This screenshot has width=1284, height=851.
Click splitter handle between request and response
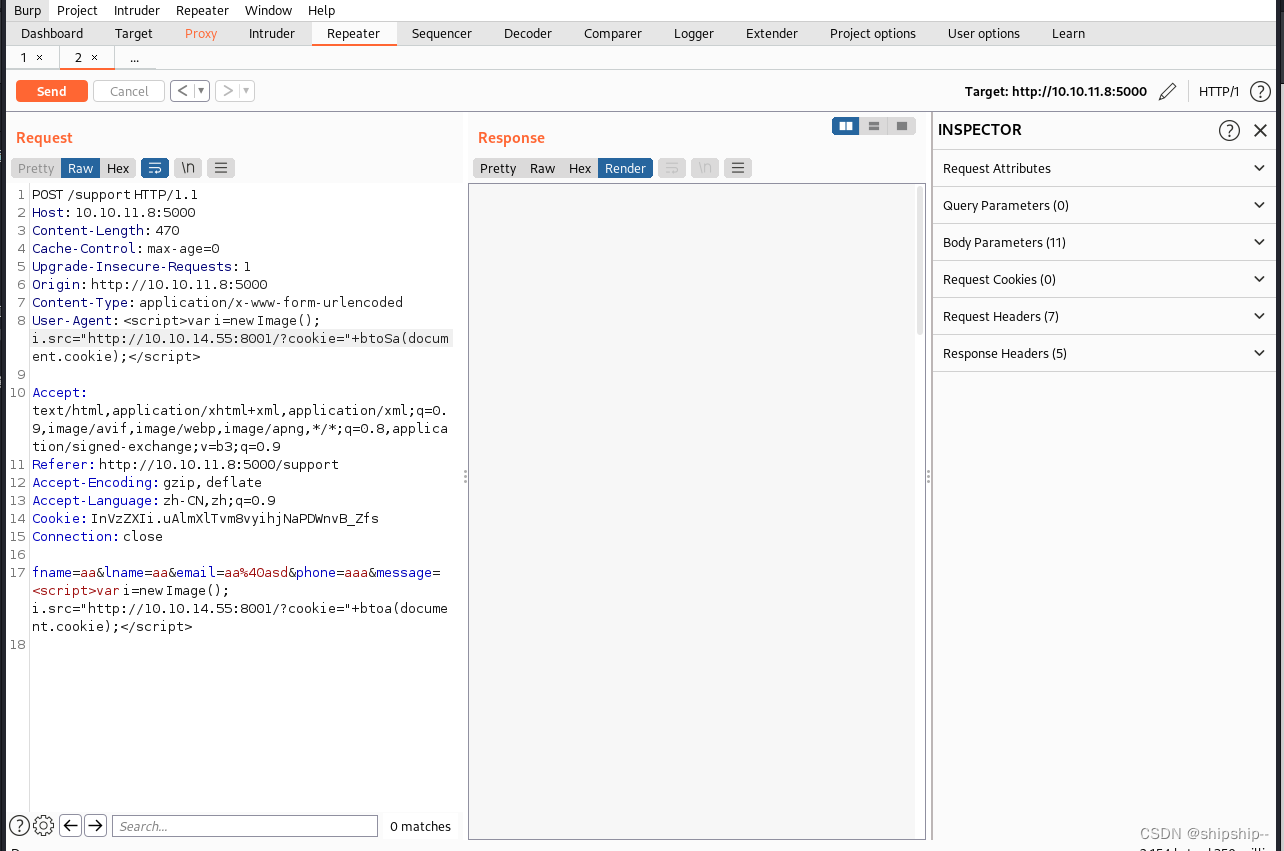pos(465,477)
